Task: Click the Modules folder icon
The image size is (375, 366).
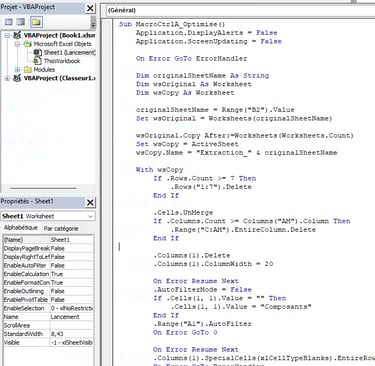Action: point(28,70)
